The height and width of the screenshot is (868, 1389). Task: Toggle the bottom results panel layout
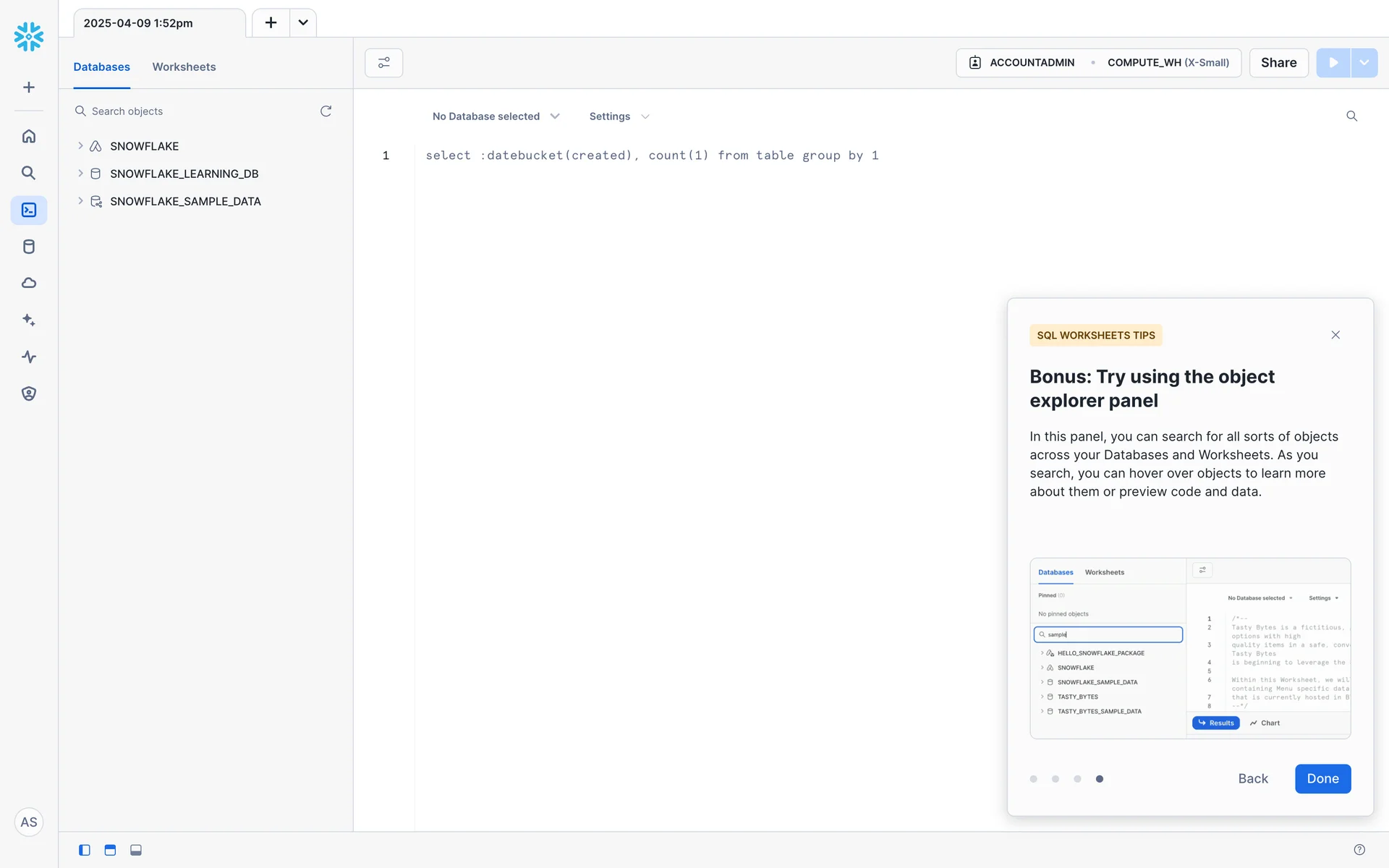pyautogui.click(x=136, y=850)
